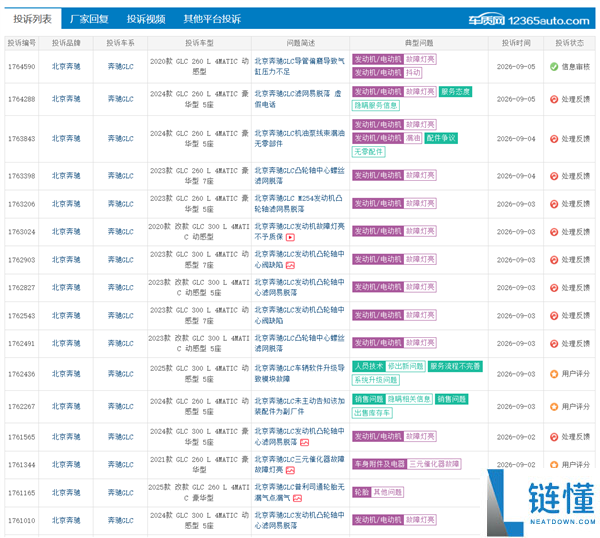600x538 pixels.
Task: Click red status icon in row 1763843
Action: coord(554,139)
